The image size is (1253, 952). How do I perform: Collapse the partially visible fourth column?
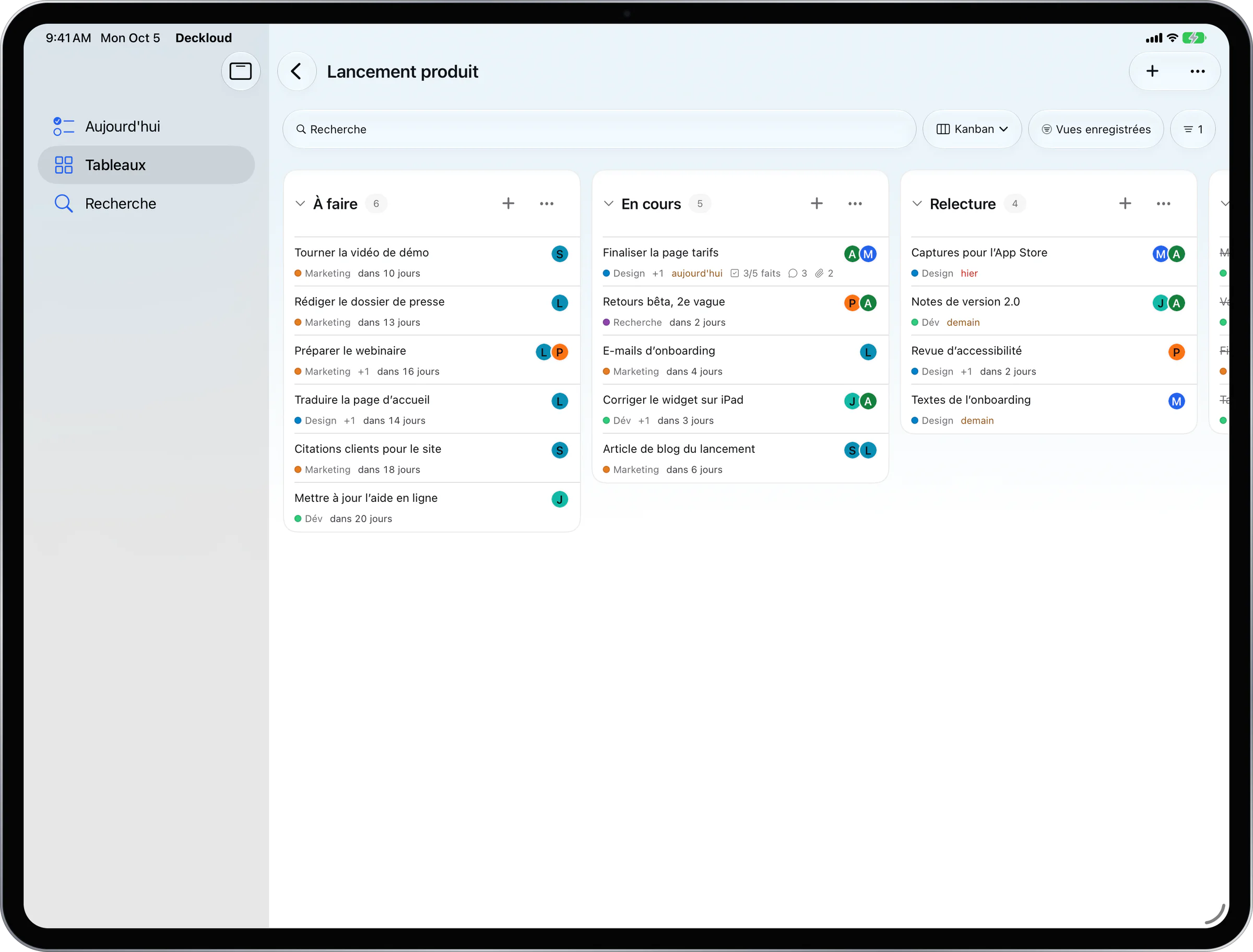click(1224, 204)
